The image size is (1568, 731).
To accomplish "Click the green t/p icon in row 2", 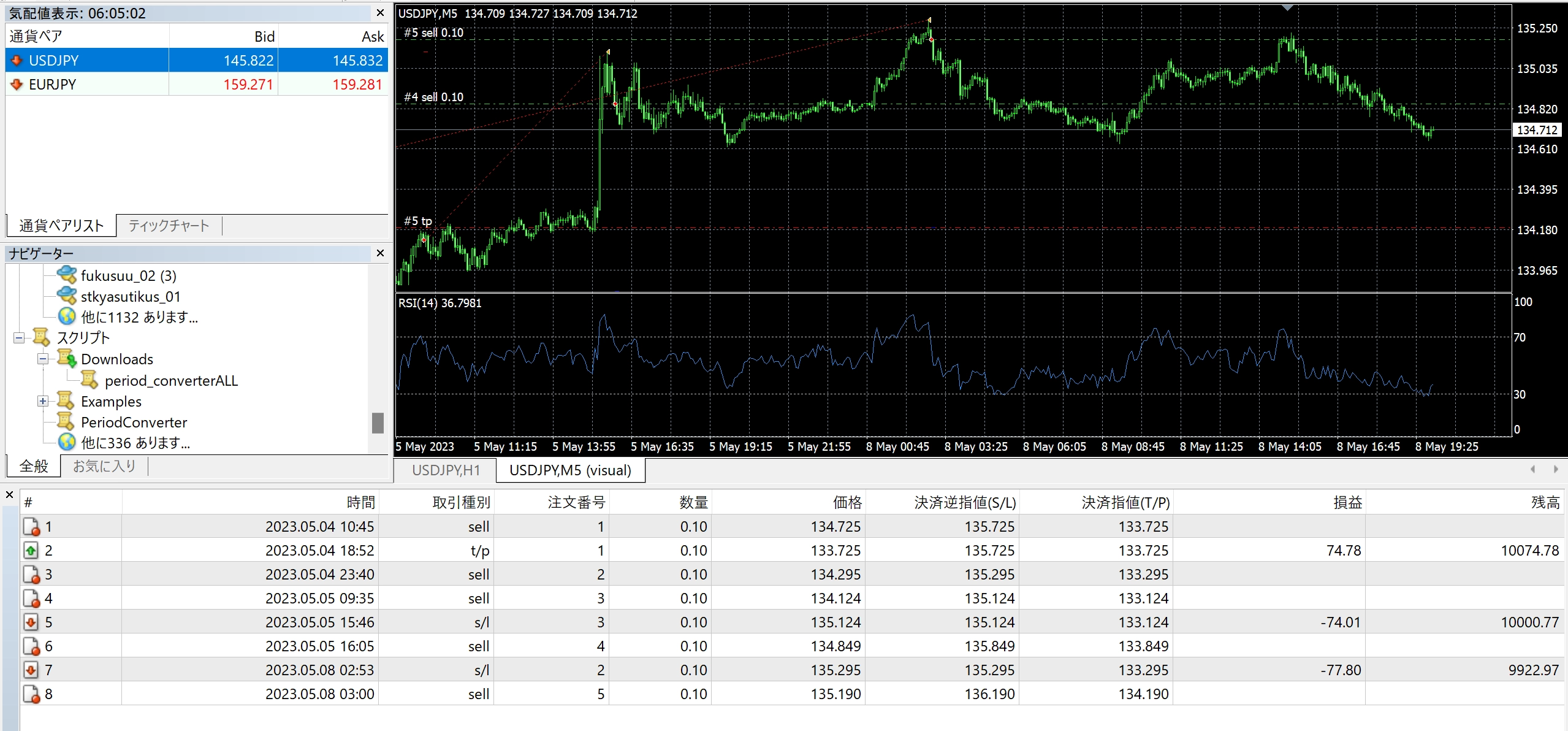I will (31, 550).
